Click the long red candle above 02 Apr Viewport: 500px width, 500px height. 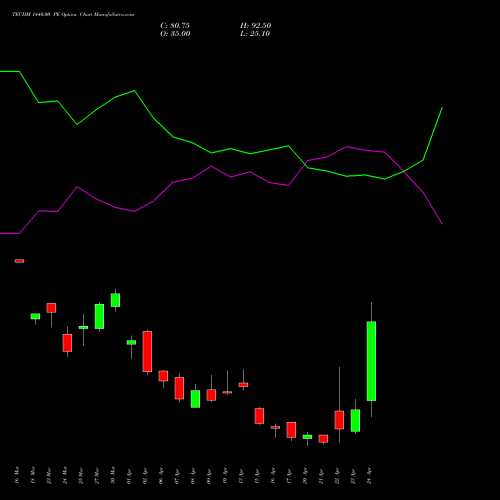pos(147,351)
